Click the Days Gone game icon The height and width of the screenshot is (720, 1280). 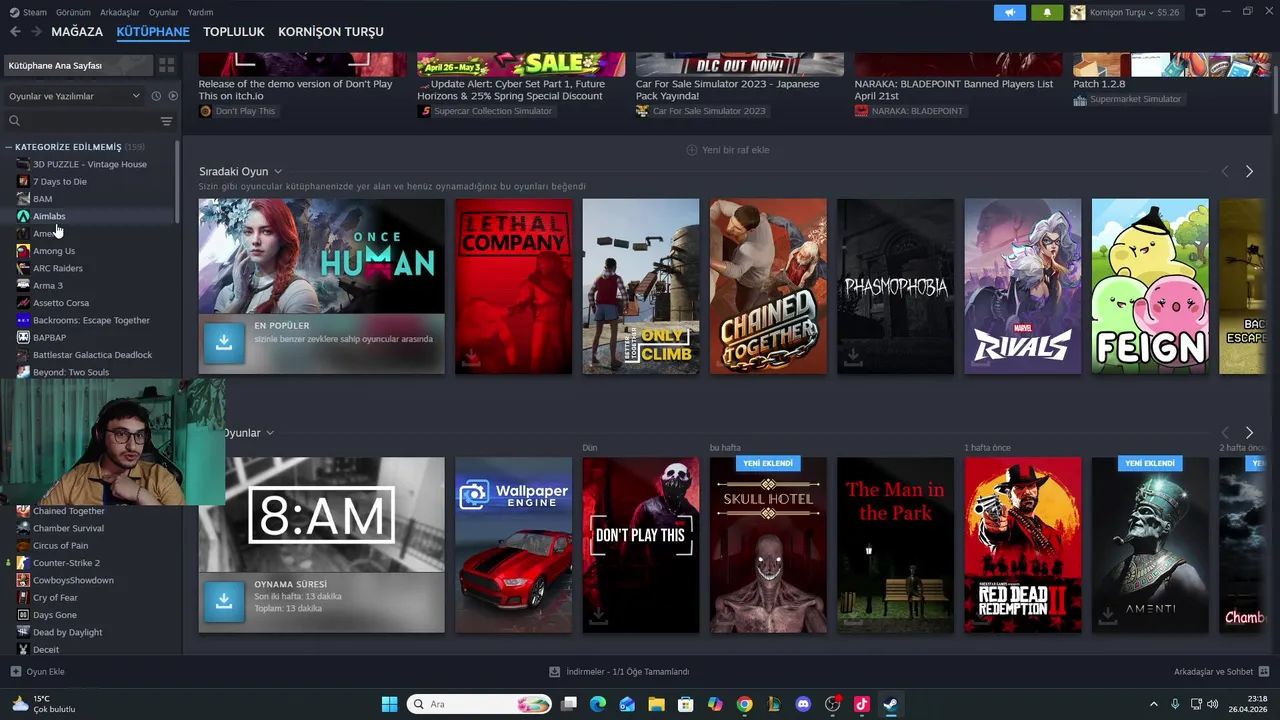pyautogui.click(x=23, y=615)
